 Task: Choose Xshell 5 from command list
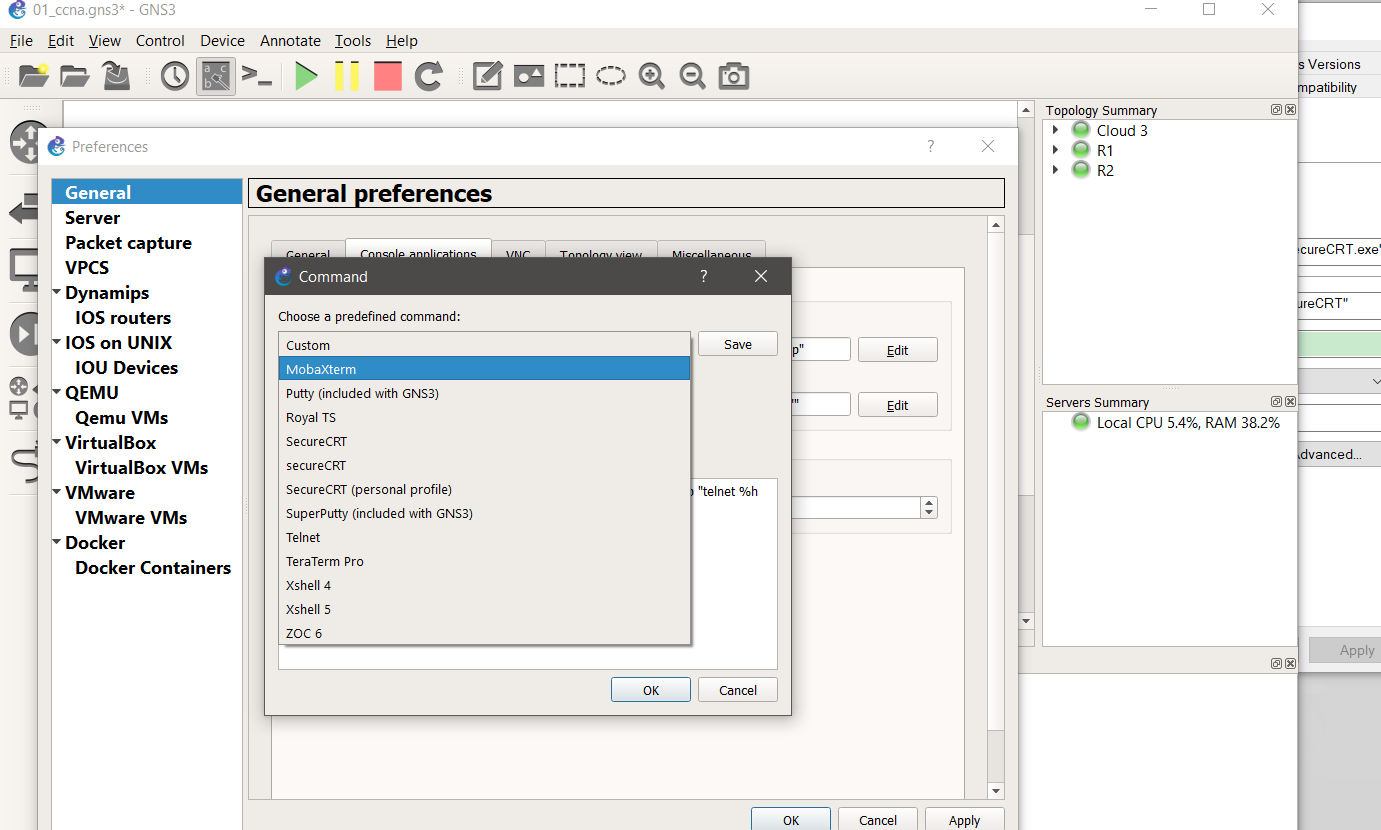click(x=484, y=609)
